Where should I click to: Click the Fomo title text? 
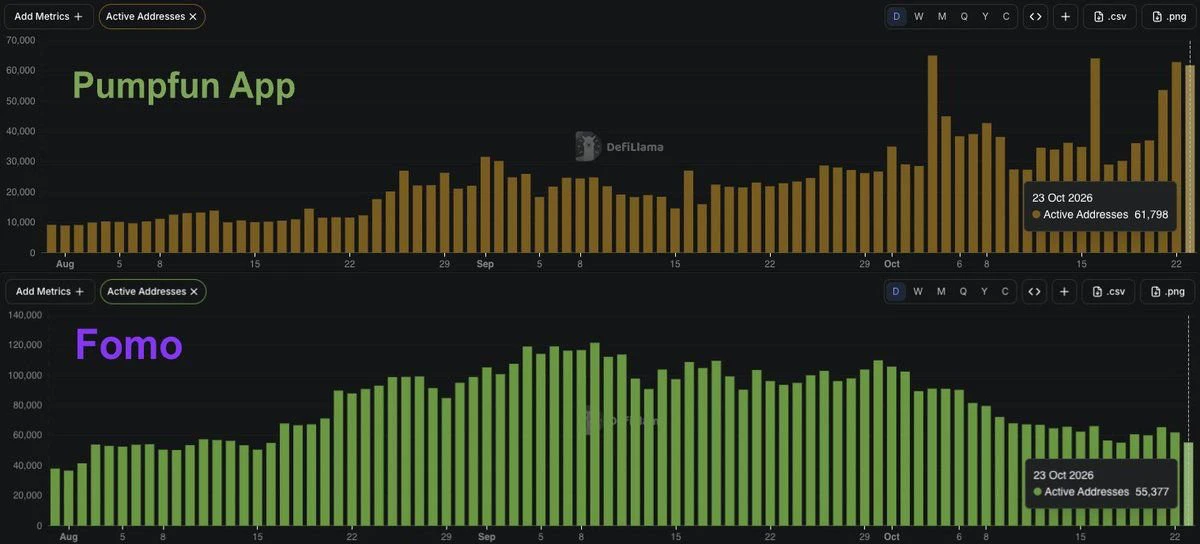click(129, 345)
